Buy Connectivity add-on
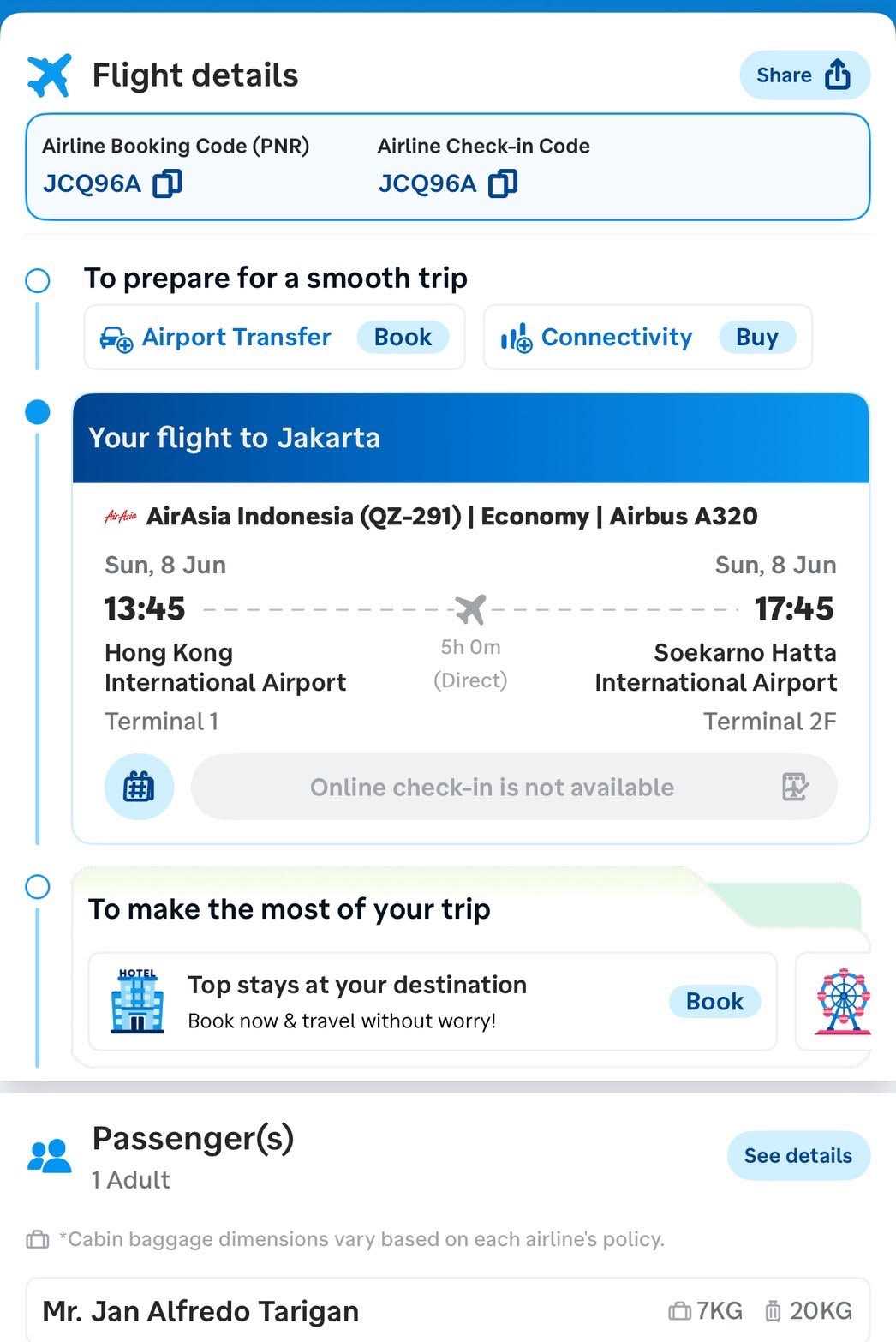Screen dimensions: 896x1342 click(757, 338)
